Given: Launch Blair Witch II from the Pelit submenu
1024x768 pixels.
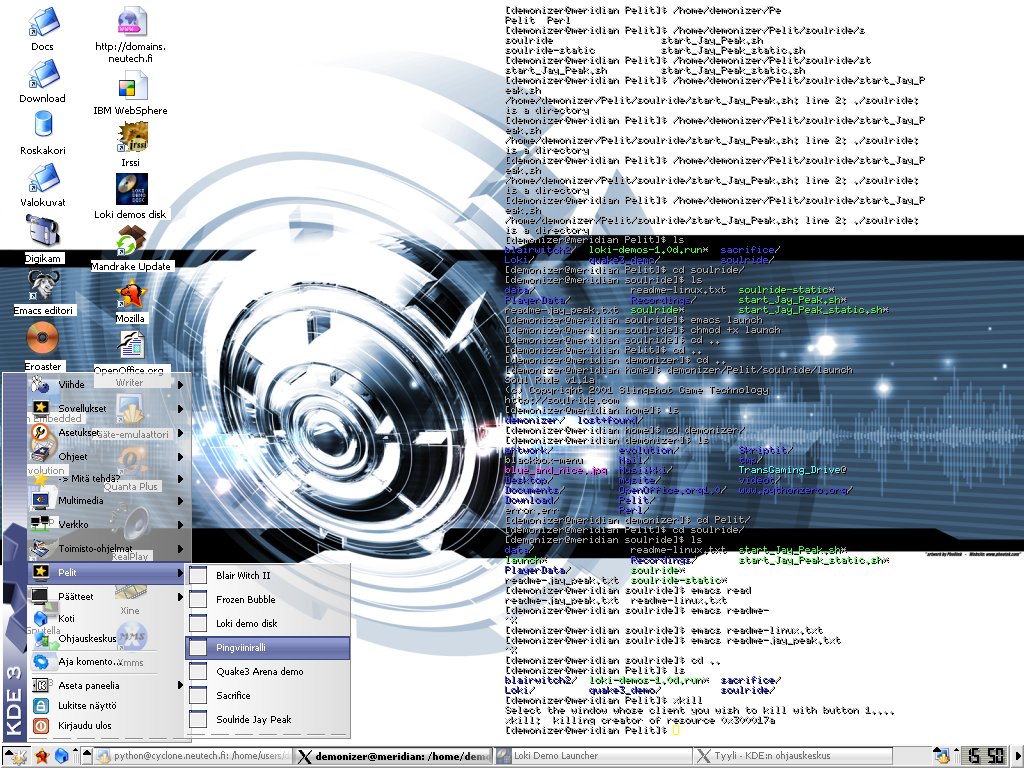Looking at the screenshot, I should tap(268, 575).
